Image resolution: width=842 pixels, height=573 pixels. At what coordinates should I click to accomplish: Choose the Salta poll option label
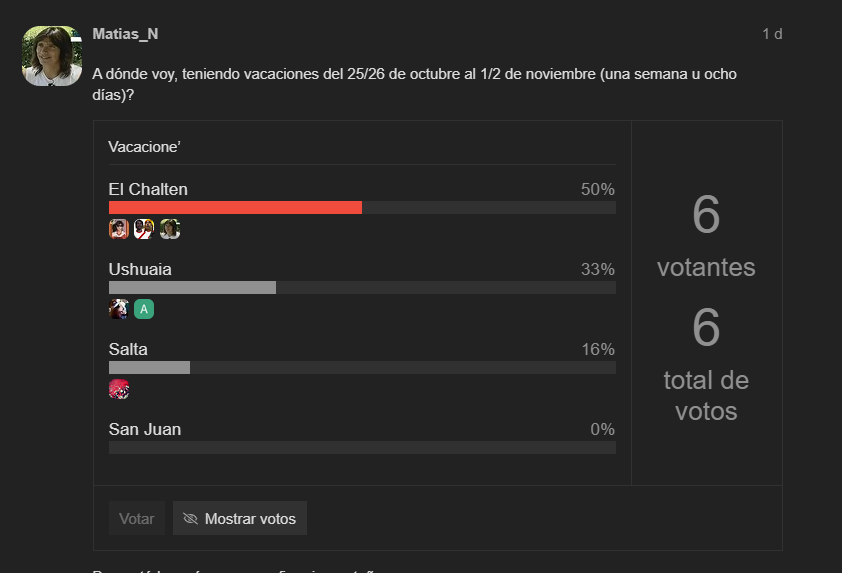pos(128,349)
